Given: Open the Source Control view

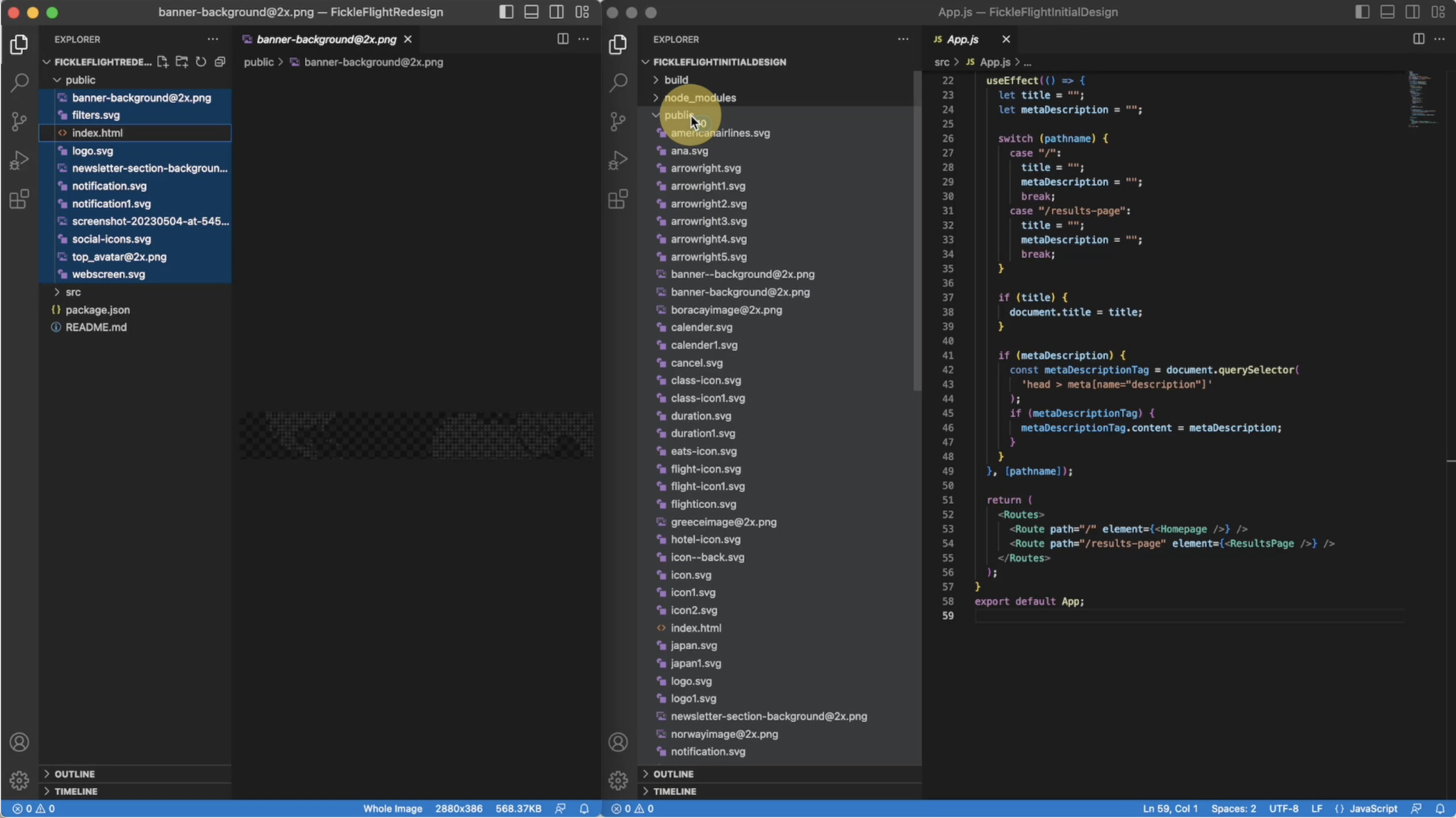Looking at the screenshot, I should tap(20, 122).
